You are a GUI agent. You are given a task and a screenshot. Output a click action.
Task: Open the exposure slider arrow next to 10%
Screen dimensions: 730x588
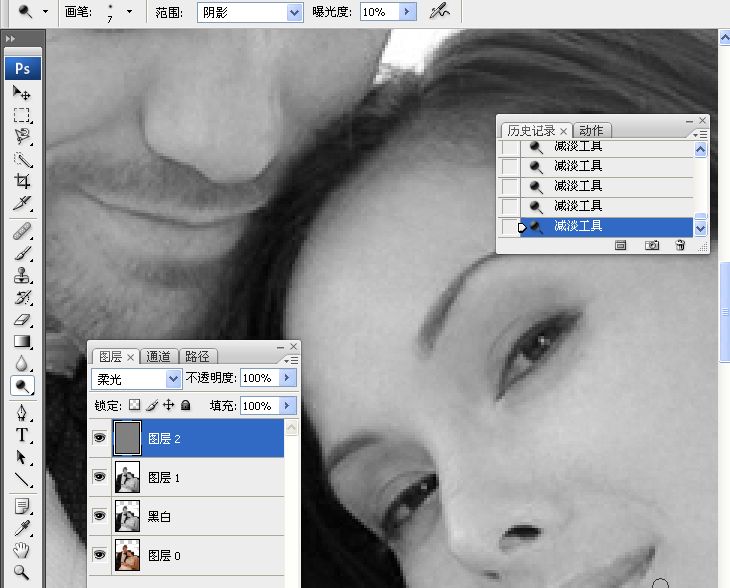407,12
